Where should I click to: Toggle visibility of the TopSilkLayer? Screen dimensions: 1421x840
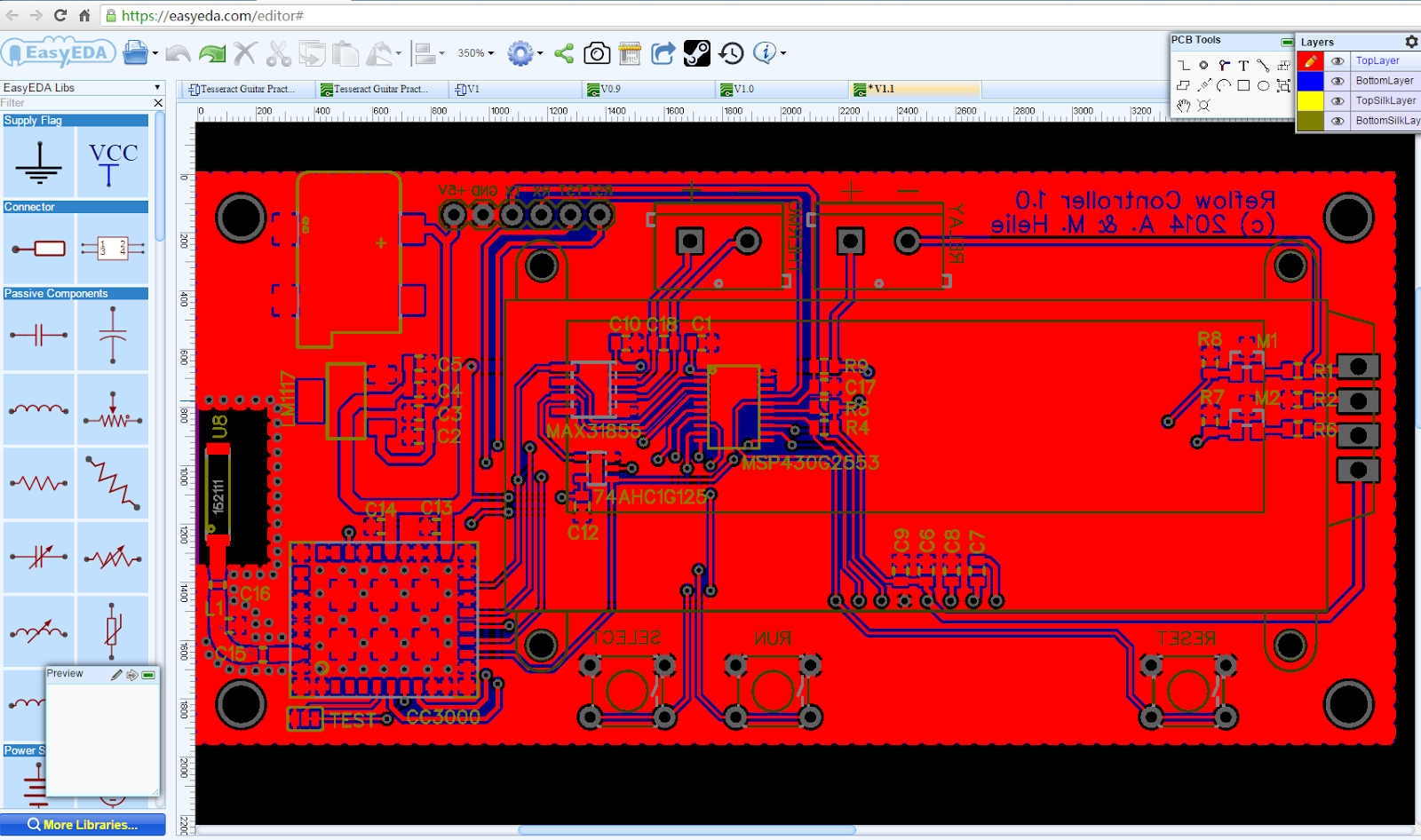[1338, 100]
